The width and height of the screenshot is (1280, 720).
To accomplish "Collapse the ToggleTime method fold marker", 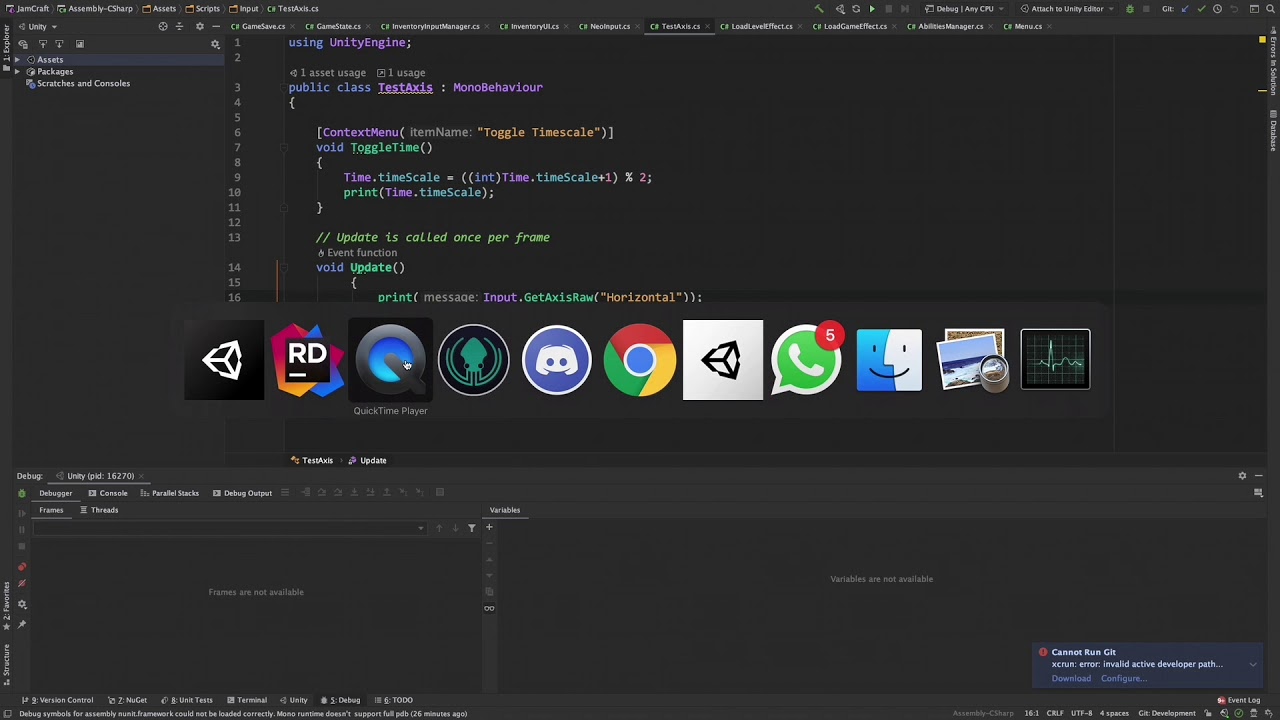I will [x=284, y=147].
